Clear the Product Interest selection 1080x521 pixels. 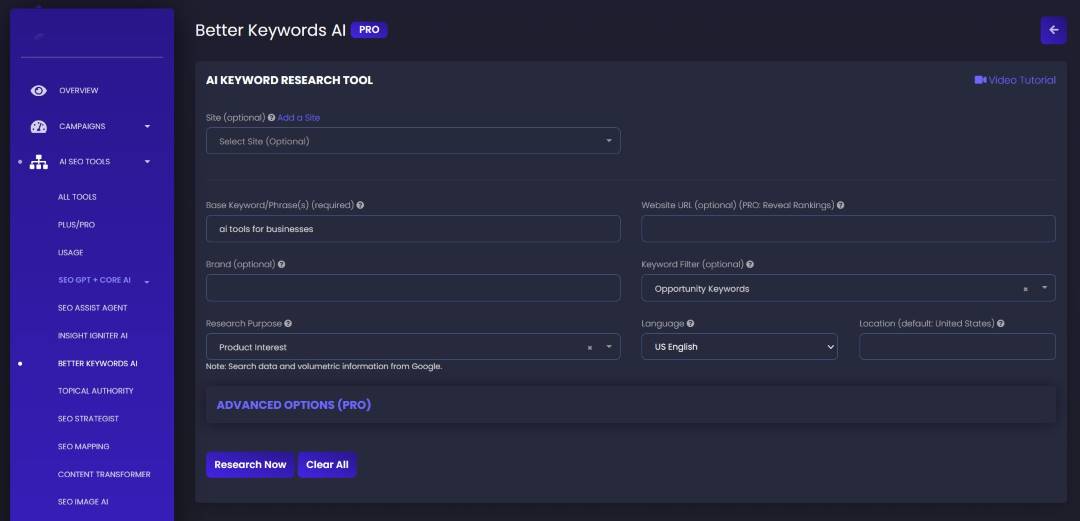[590, 348]
